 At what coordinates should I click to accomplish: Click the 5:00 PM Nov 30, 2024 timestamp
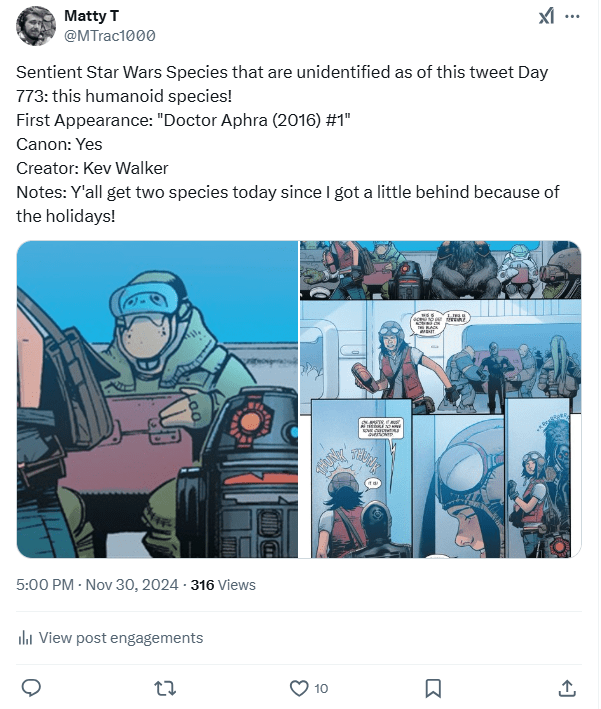[99, 585]
